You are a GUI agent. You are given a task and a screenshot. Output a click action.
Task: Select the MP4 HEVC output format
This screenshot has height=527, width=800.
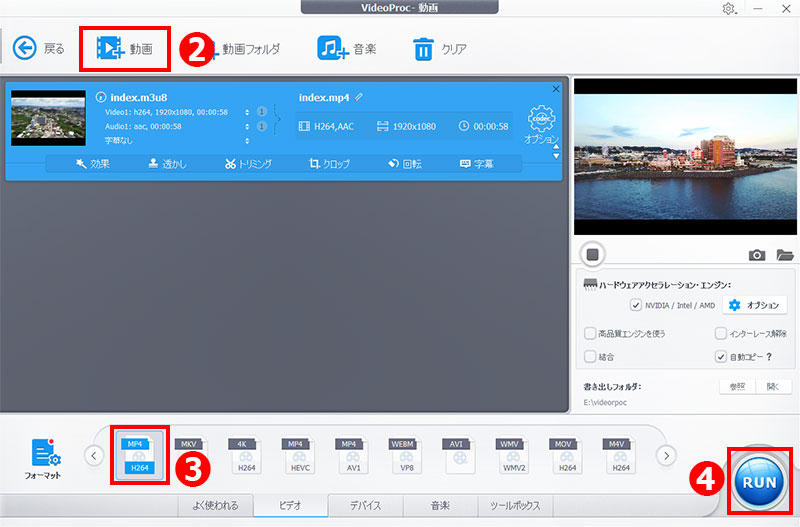pos(297,456)
